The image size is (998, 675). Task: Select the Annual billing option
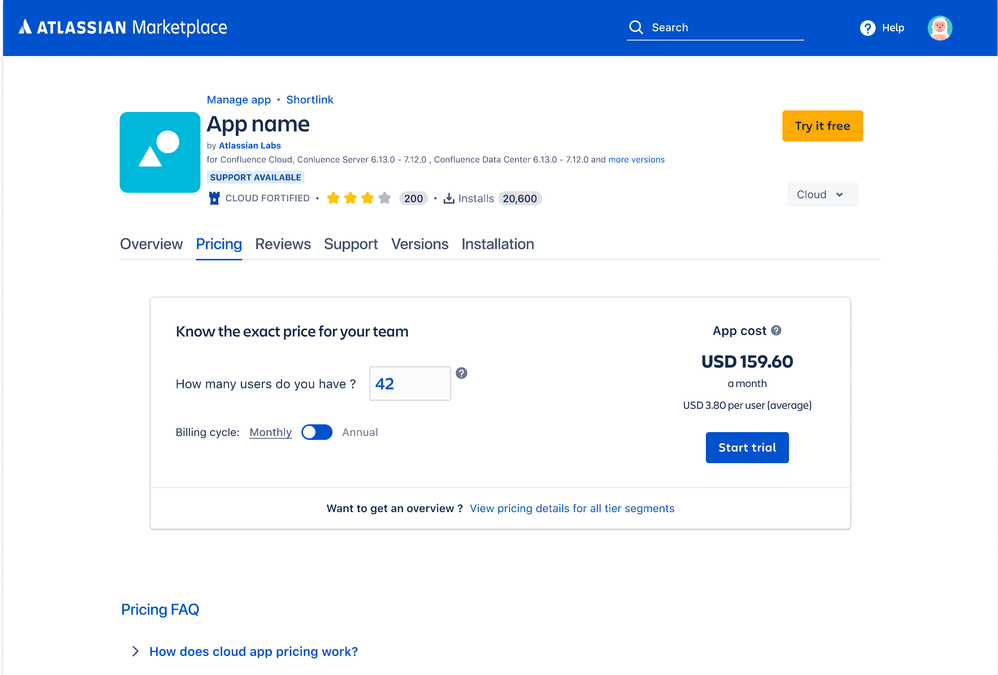tap(360, 433)
